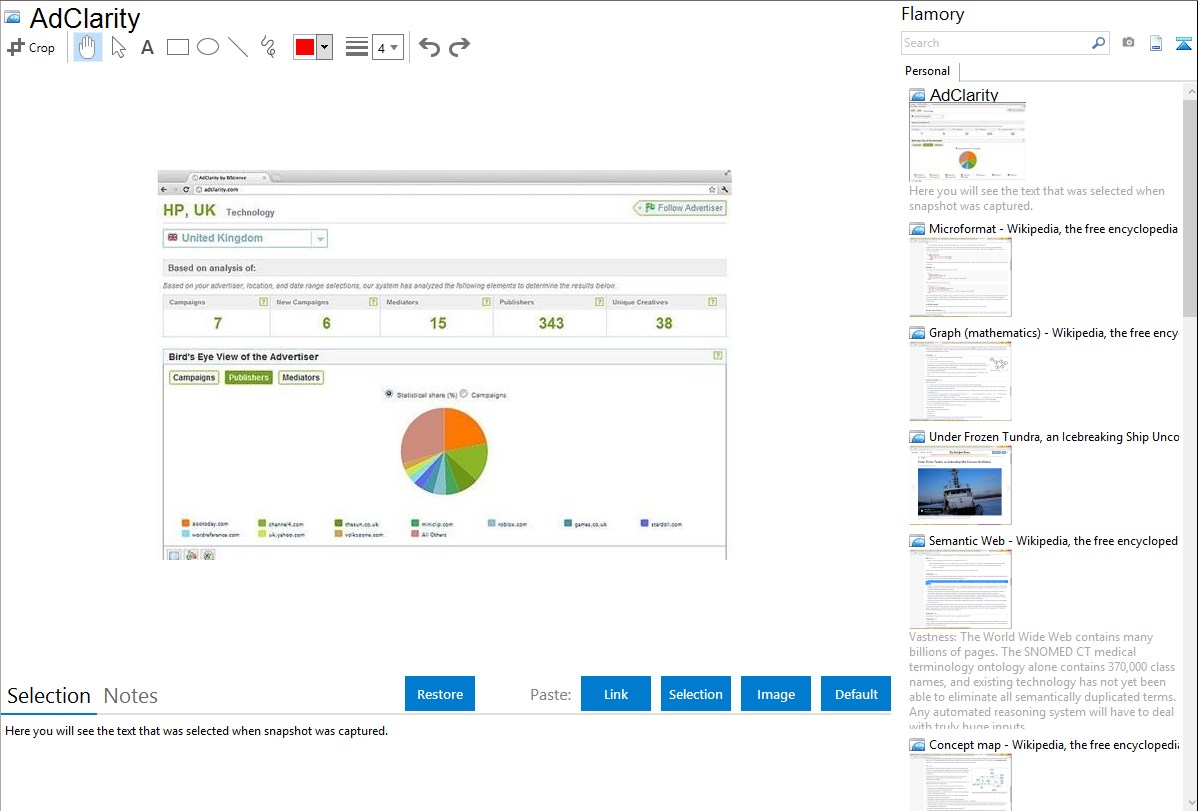
Task: Choose the straight Line tool
Action: 238,47
